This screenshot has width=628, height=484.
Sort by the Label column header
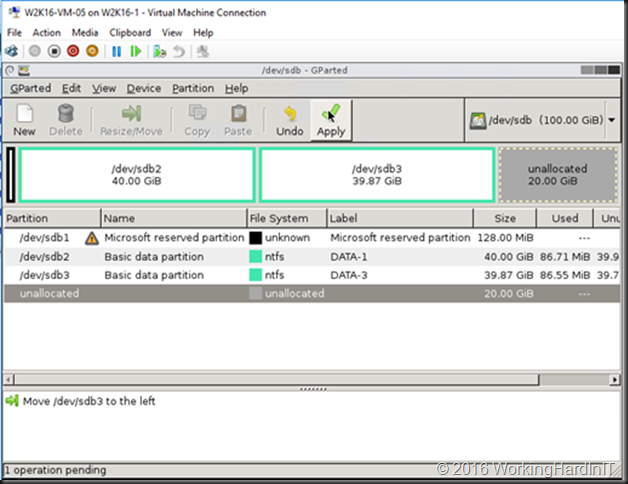400,218
